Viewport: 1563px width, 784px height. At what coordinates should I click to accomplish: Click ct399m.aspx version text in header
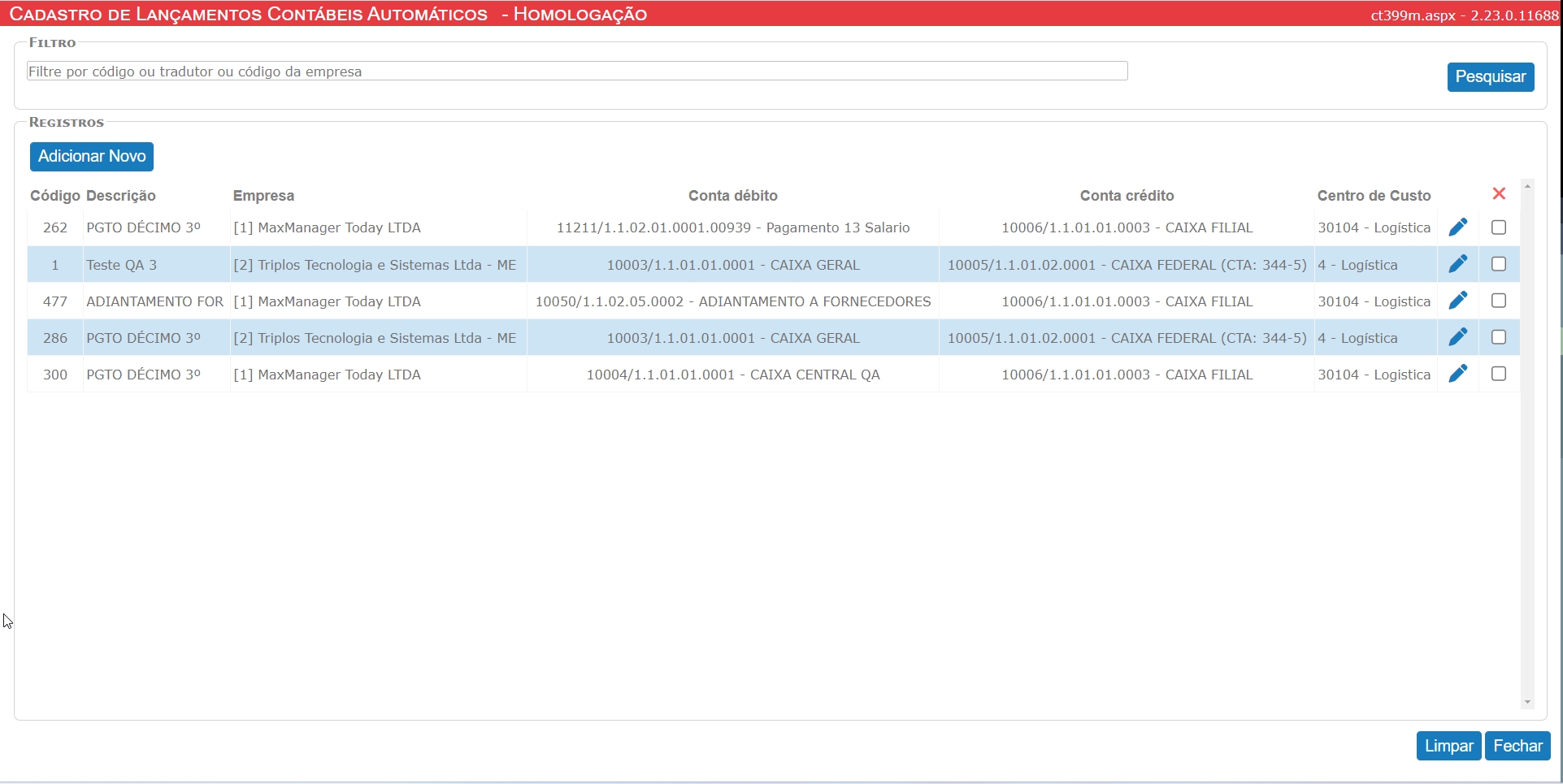(1465, 15)
